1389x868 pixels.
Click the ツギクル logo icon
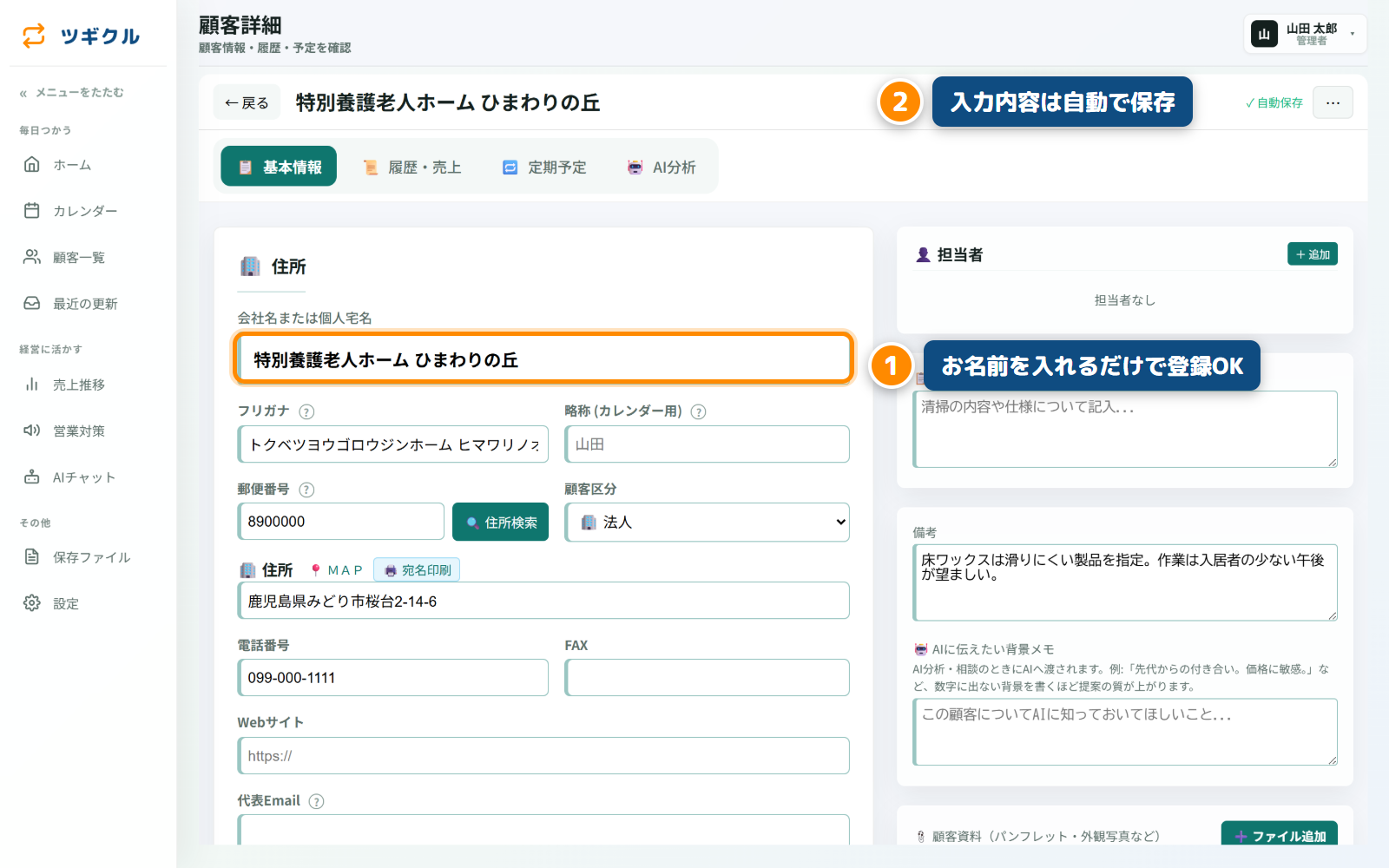pyautogui.click(x=34, y=36)
